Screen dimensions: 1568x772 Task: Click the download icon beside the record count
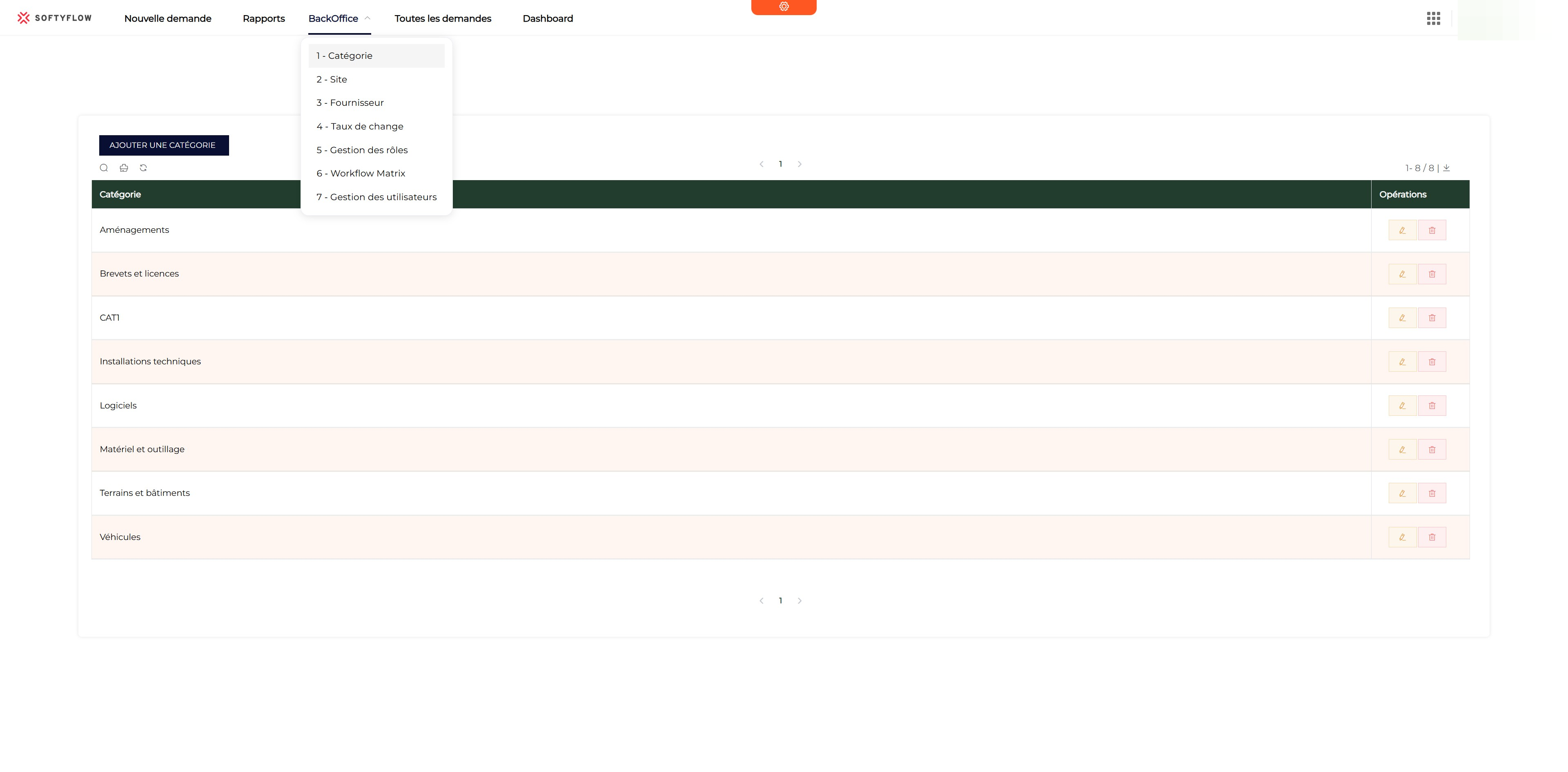coord(1446,168)
